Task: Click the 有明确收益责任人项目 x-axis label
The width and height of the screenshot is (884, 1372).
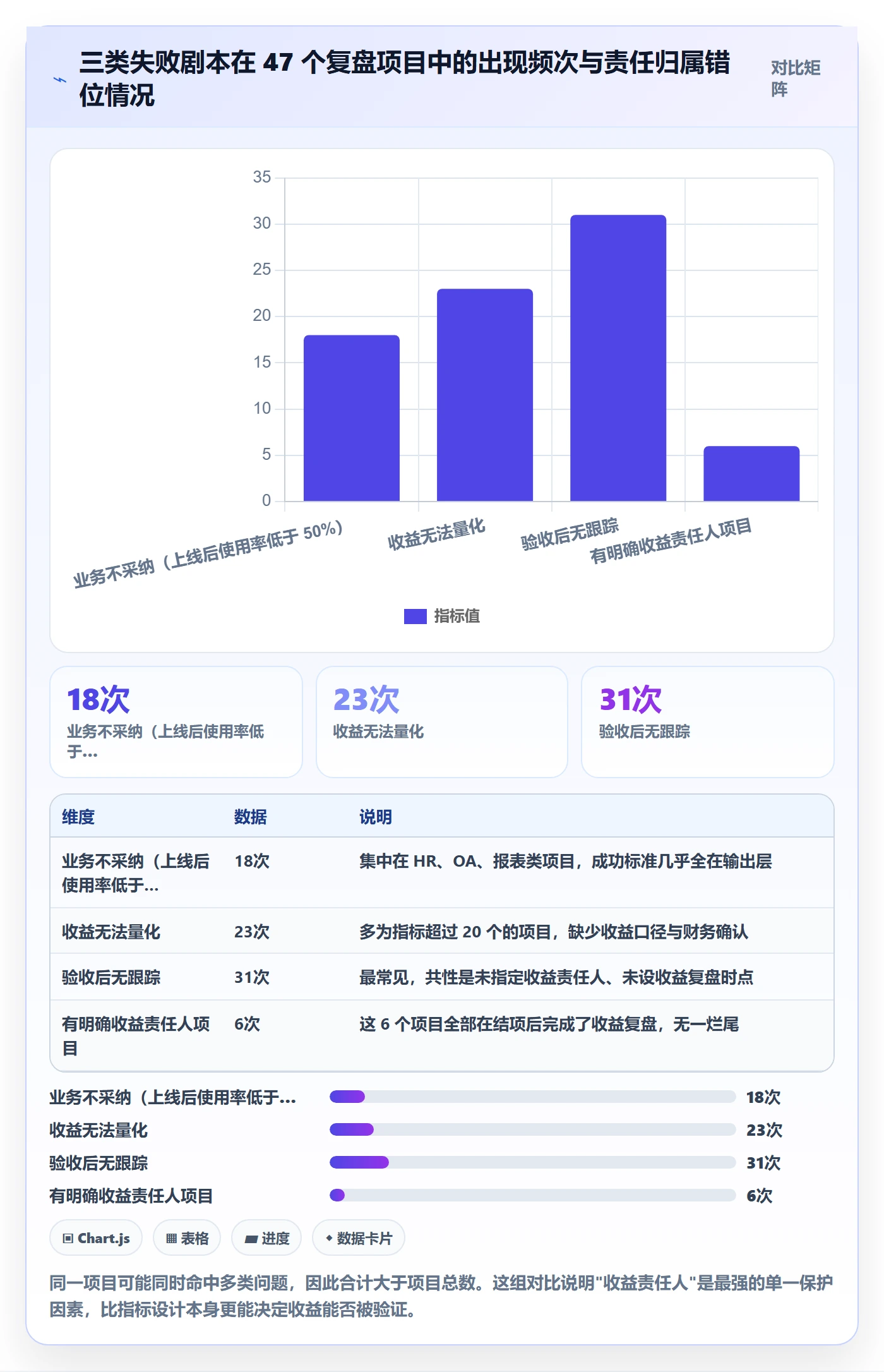Action: [x=671, y=541]
